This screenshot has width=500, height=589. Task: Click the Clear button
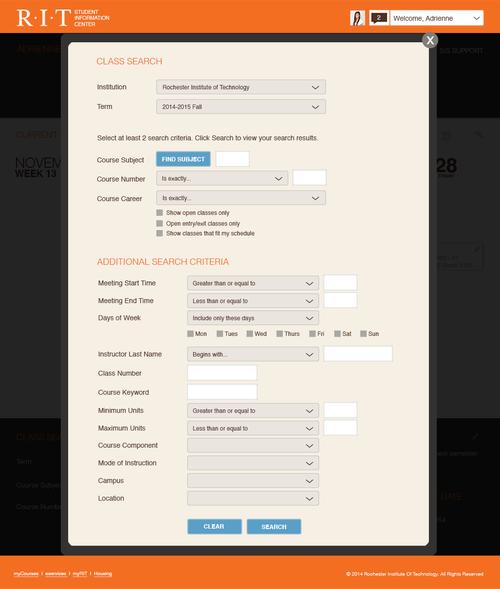(215, 527)
